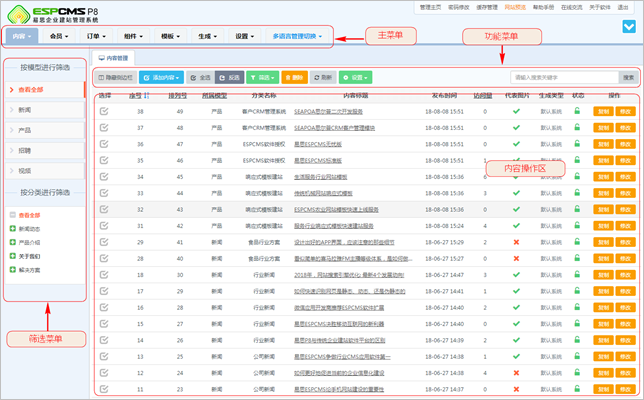
Task: Open the 会员 main menu
Action: click(62, 39)
